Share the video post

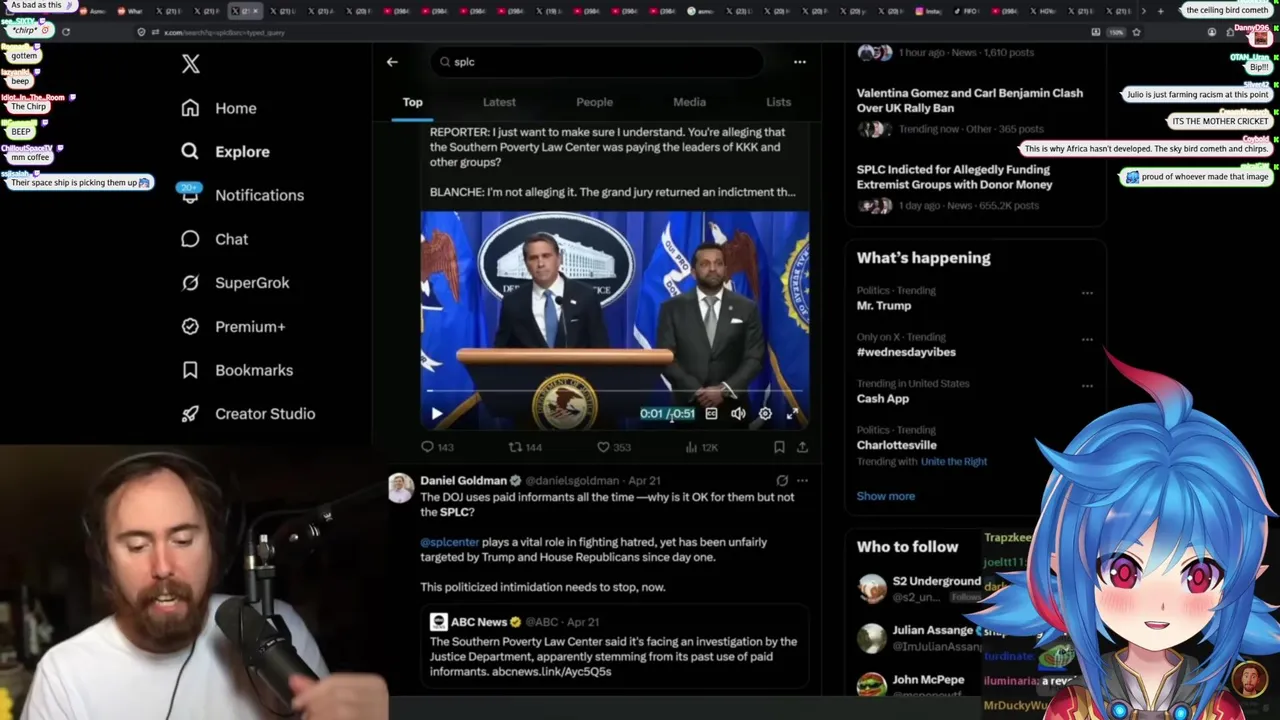click(802, 448)
